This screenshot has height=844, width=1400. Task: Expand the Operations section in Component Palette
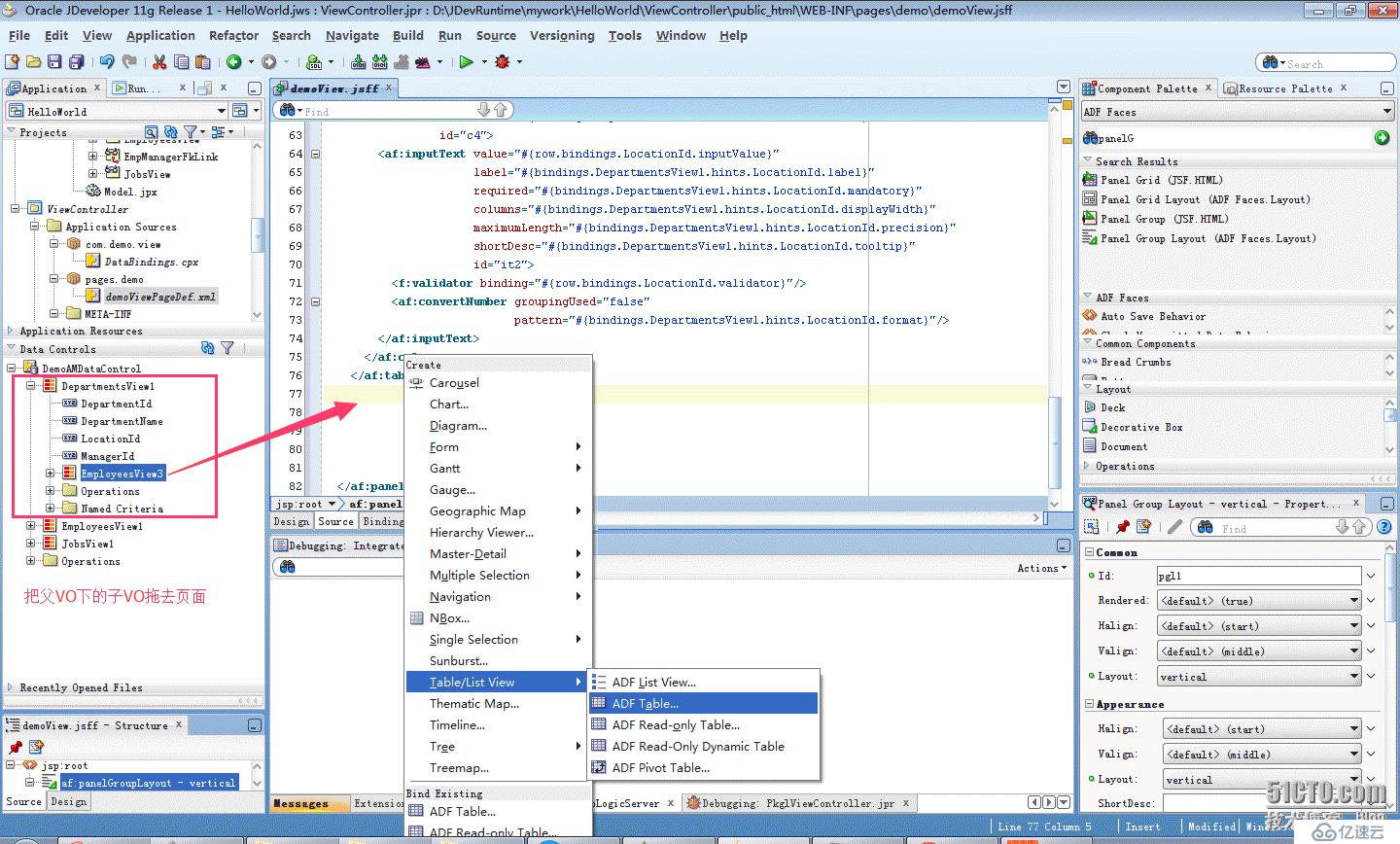1087,466
